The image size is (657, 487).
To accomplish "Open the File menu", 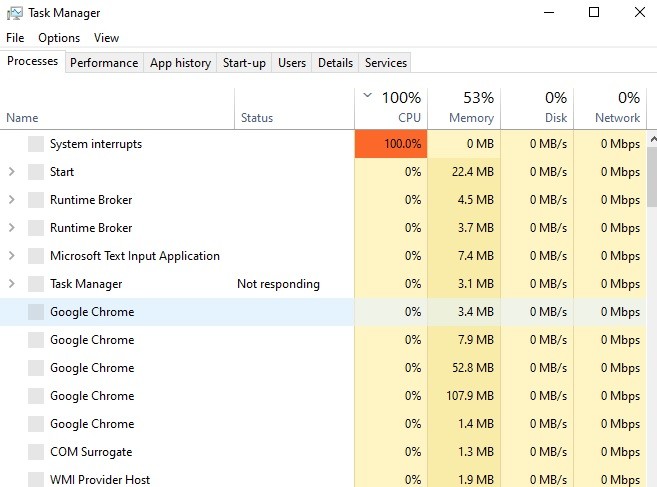I will tap(15, 38).
